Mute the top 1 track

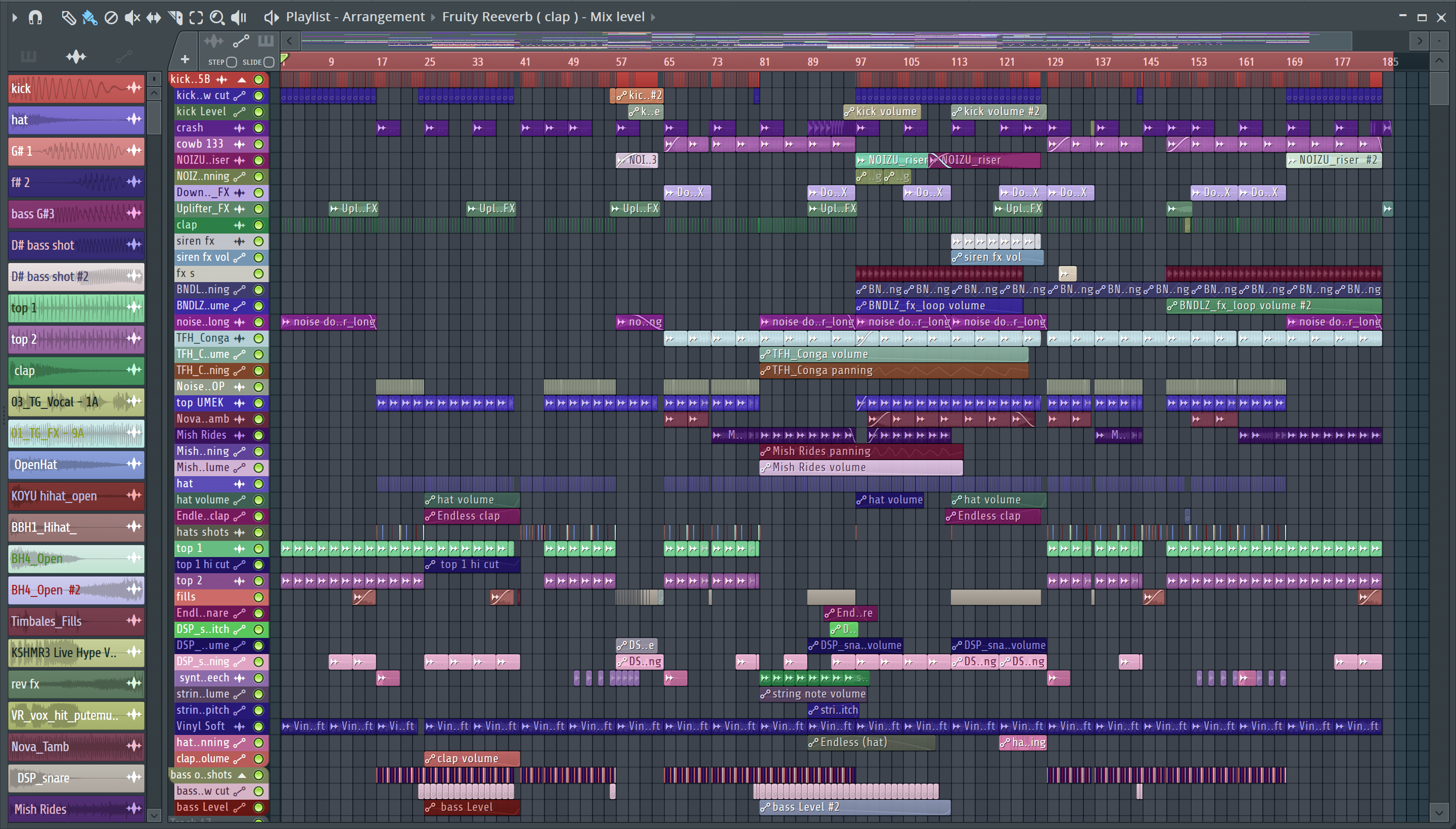point(258,549)
